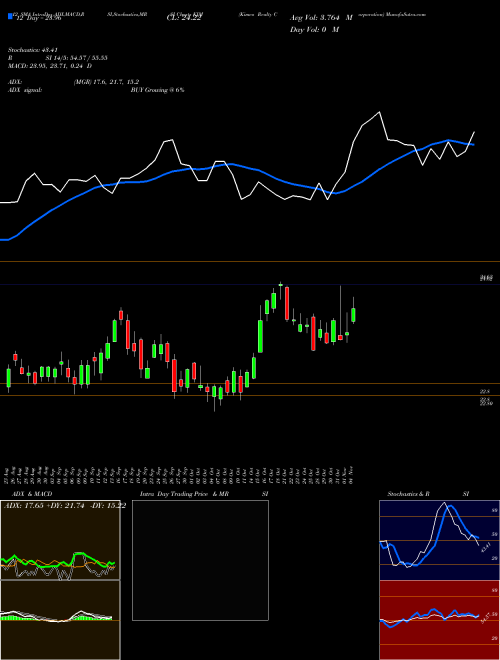Click the 'ADX: 17.65 +DY: 21.74 -DY: 15.22' readout

tap(65, 506)
